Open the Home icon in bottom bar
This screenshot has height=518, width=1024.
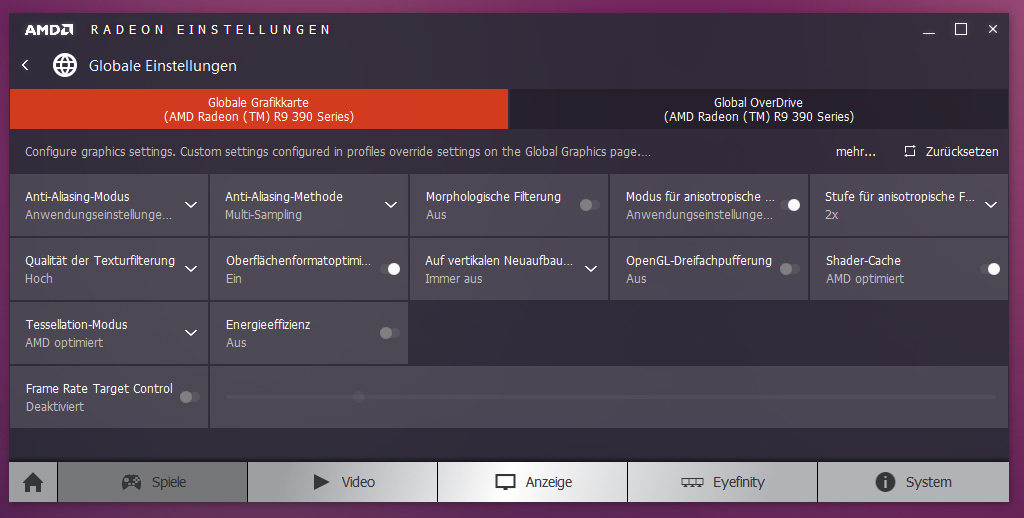(33, 483)
